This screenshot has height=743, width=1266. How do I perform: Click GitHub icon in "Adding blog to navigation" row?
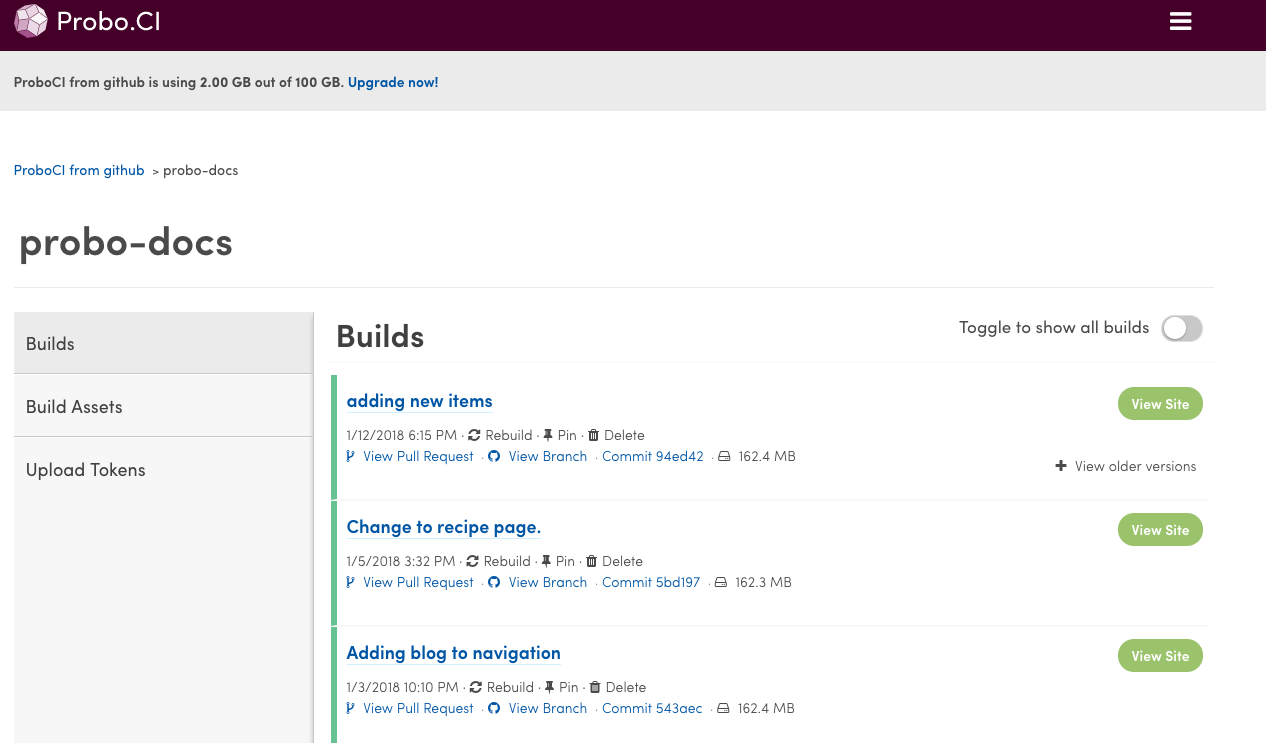(494, 708)
